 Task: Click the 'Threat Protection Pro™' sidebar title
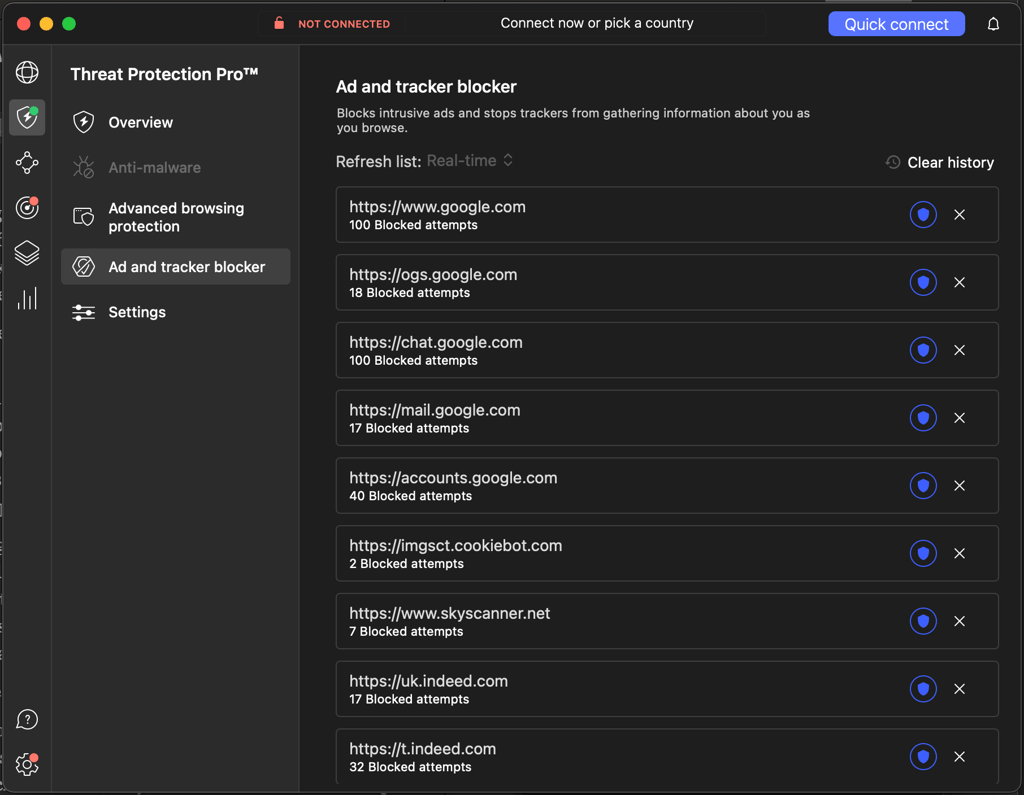(x=164, y=74)
